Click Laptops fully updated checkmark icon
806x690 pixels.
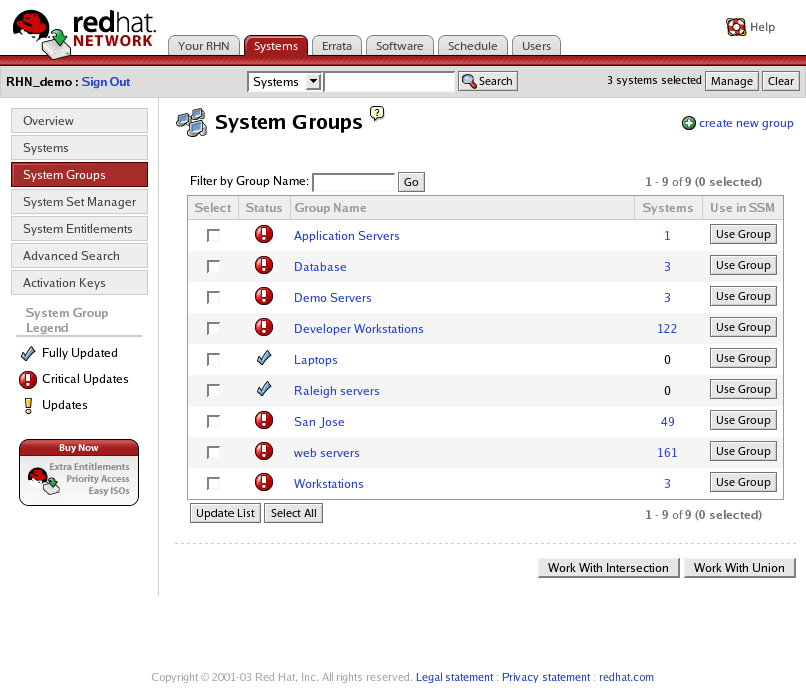[264, 358]
